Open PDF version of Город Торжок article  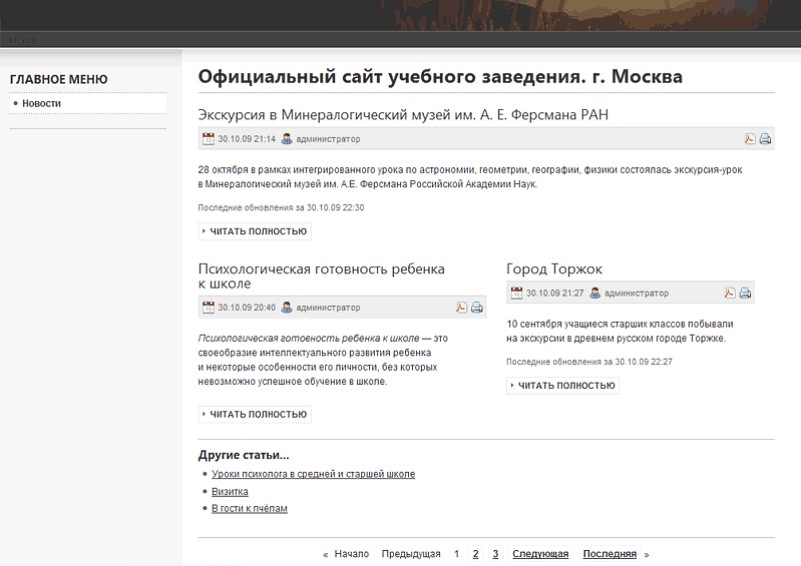coord(730,293)
